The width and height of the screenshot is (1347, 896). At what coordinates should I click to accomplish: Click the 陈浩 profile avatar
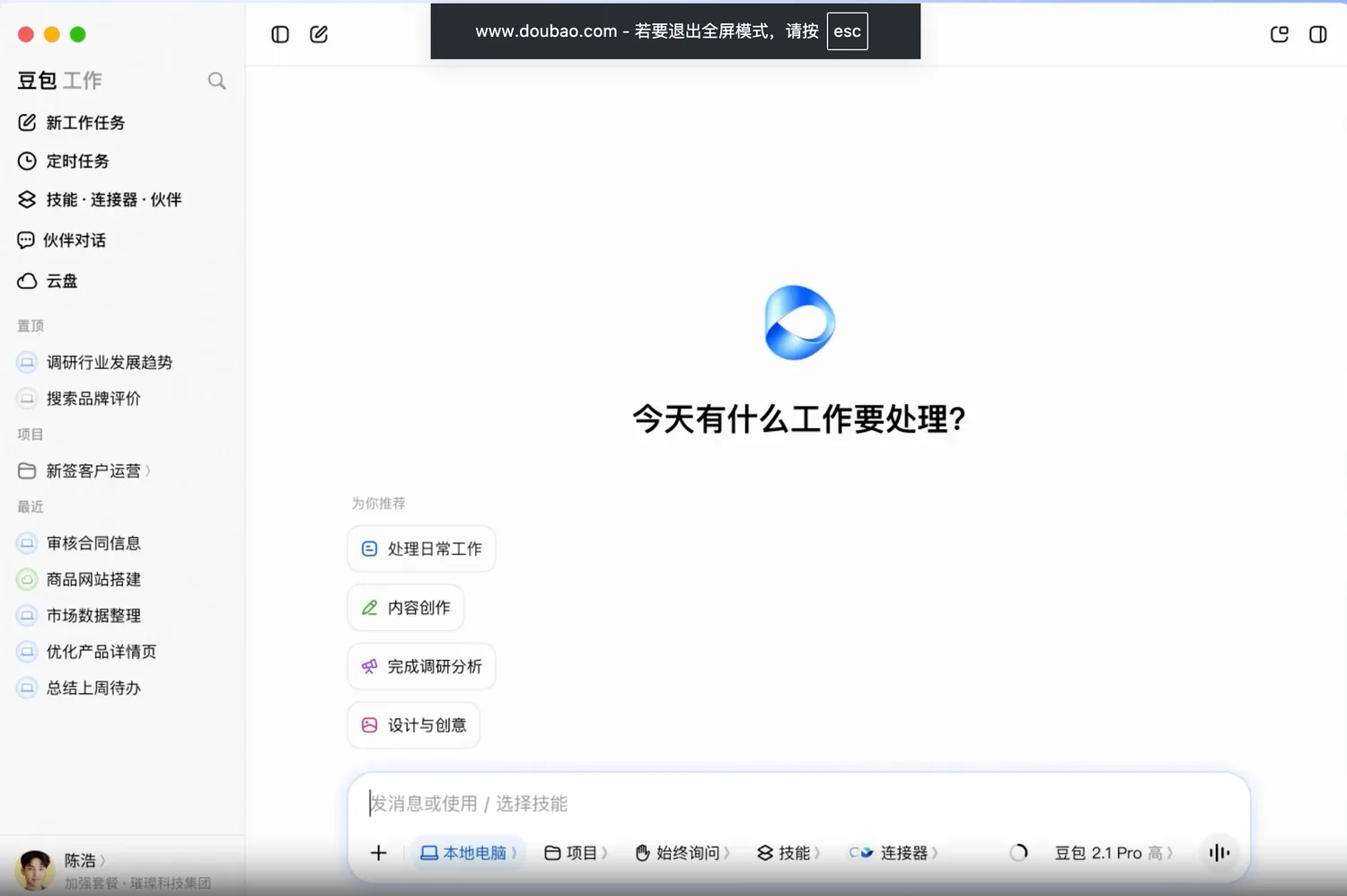[35, 870]
